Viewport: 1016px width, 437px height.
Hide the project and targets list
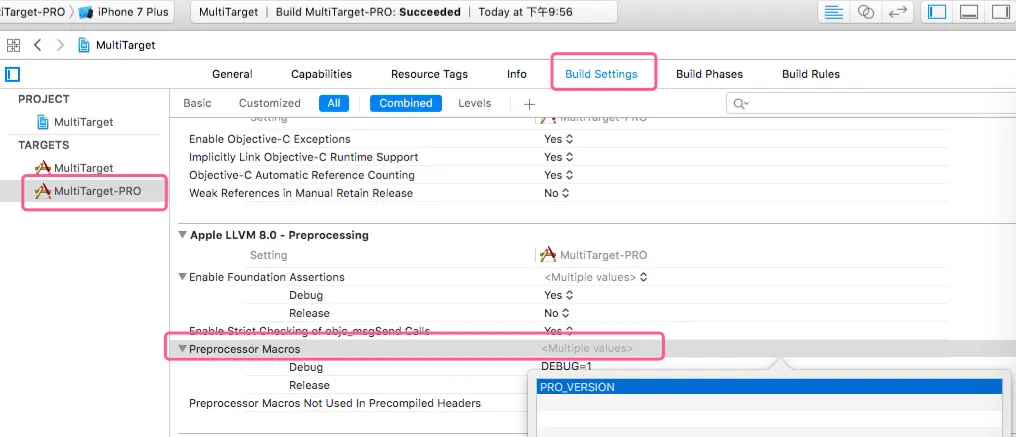(12, 74)
